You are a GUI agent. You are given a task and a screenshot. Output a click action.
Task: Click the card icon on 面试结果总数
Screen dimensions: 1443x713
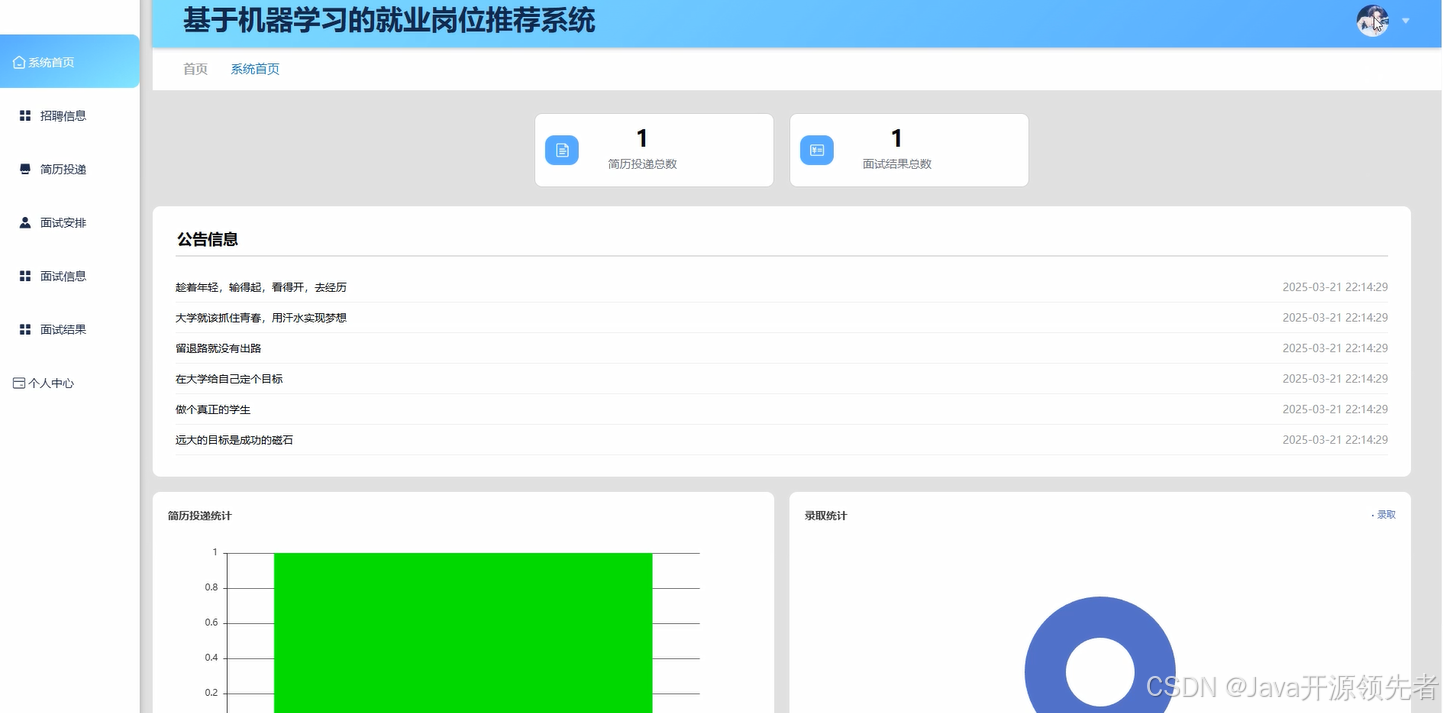[x=817, y=149]
